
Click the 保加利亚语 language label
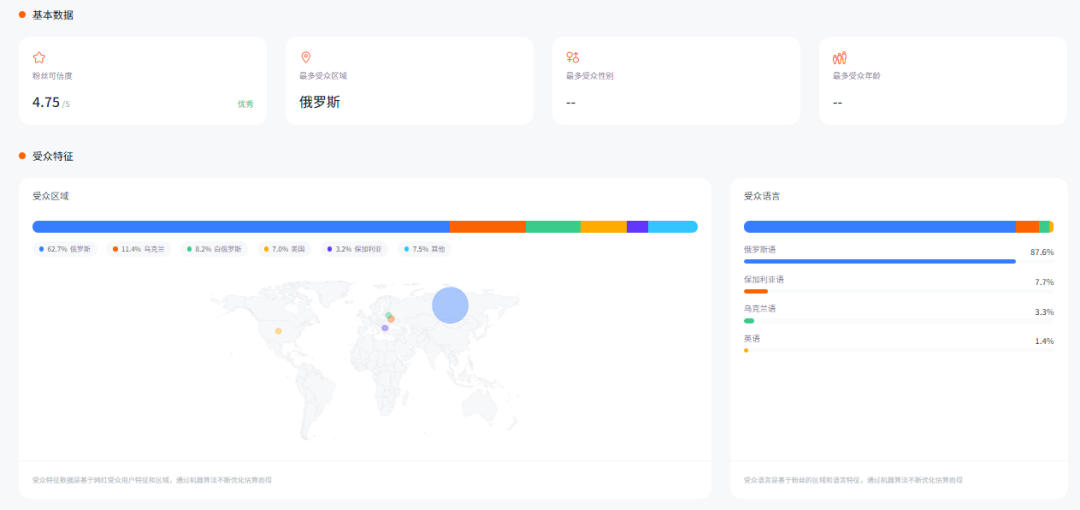tap(764, 279)
